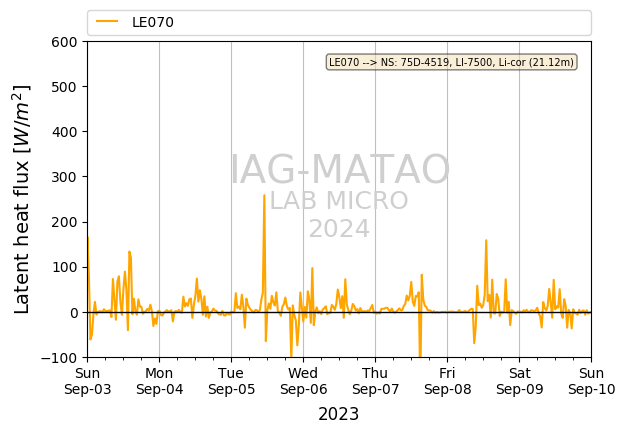Screen dimensions: 625x434
Task: Click the y-axis tick label 500
Action: pyautogui.click(x=64, y=87)
